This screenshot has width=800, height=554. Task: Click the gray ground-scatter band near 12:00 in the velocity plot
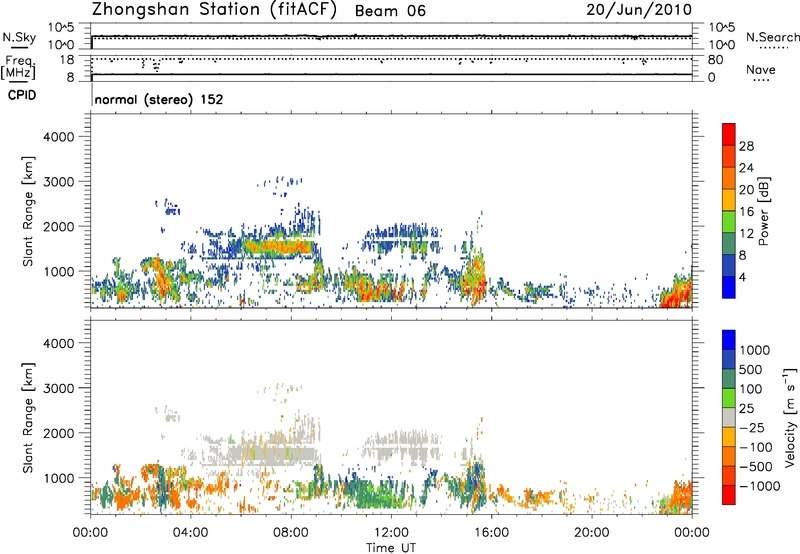[x=403, y=447]
